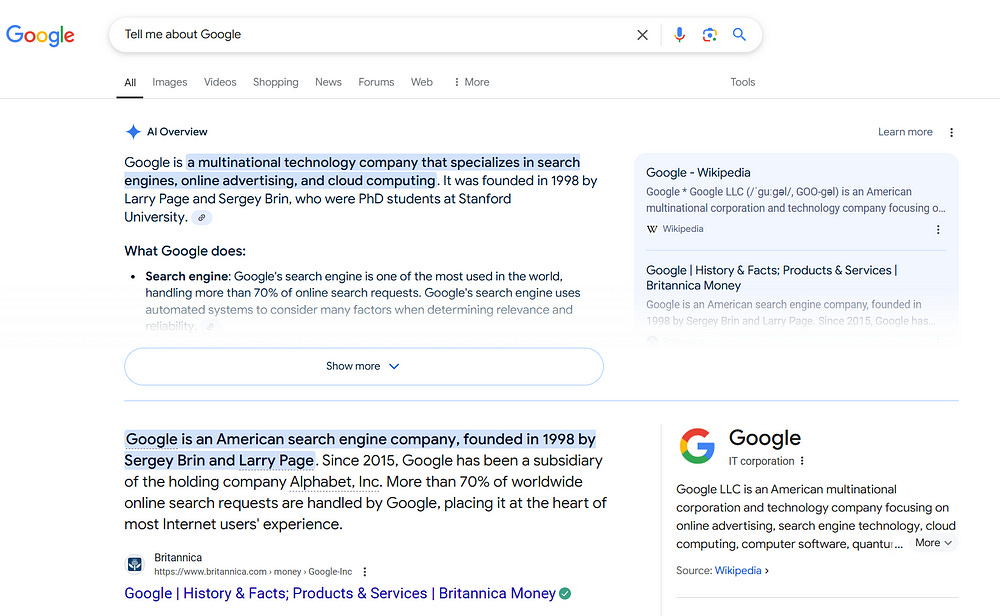Click the Britannica site name above URL
Screen dimensions: 1000x616
[178, 557]
